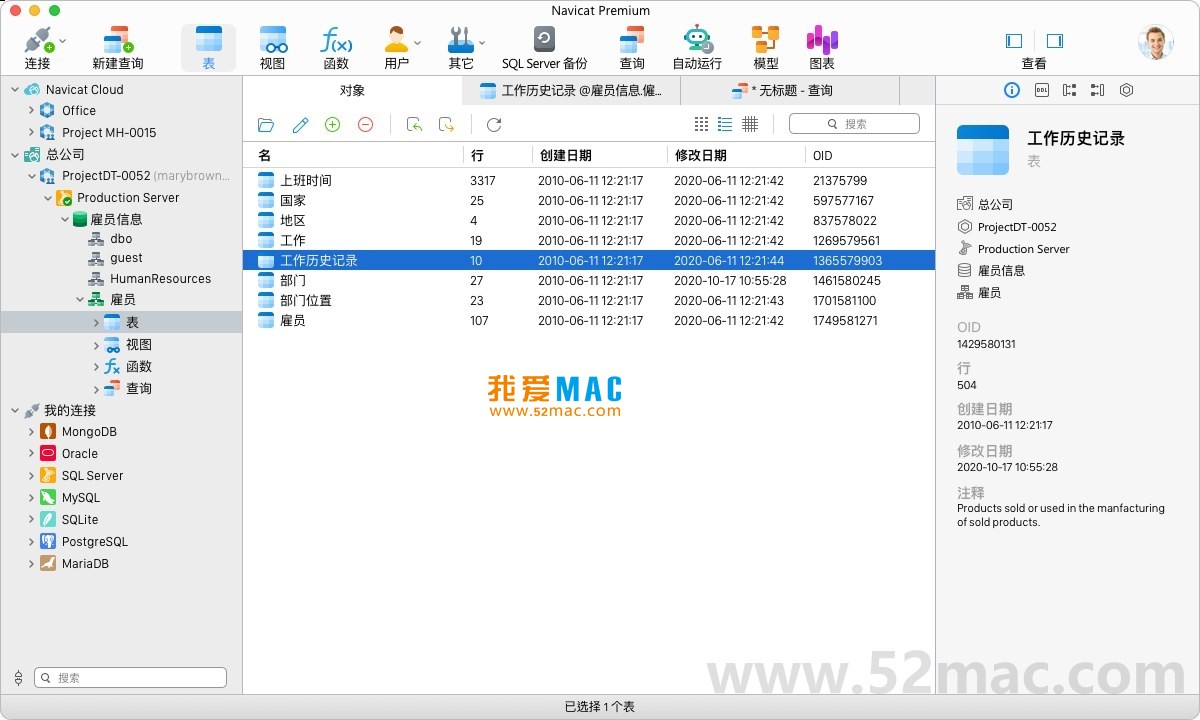This screenshot has height=720, width=1200.
Task: Click the import wizard icon
Action: [414, 124]
